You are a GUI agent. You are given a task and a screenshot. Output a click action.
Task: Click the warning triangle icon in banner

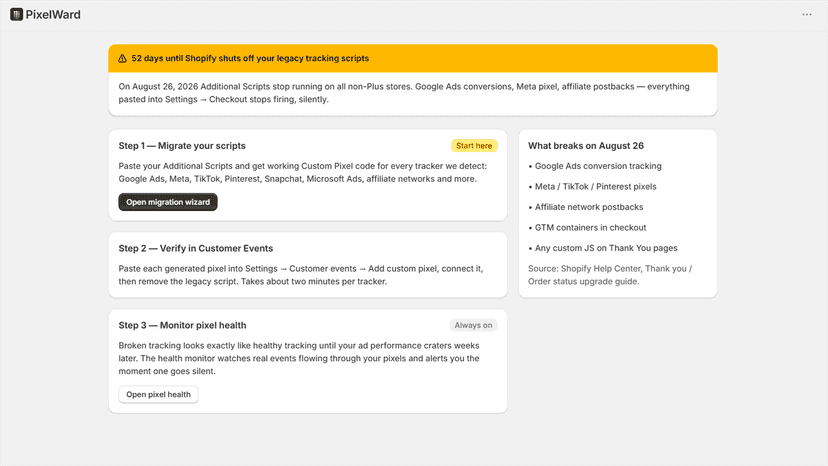pos(122,59)
